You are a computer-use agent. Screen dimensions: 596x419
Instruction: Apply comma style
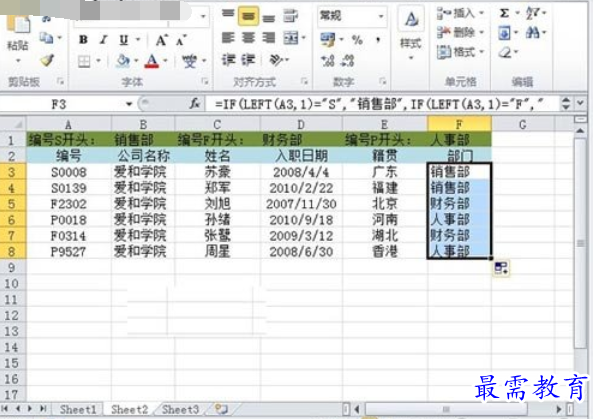point(378,40)
